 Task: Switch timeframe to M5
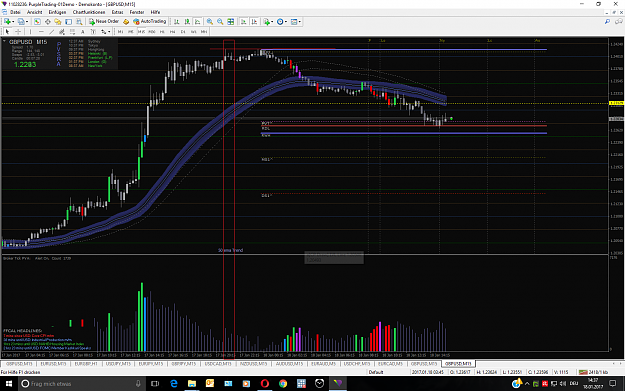[131, 31]
